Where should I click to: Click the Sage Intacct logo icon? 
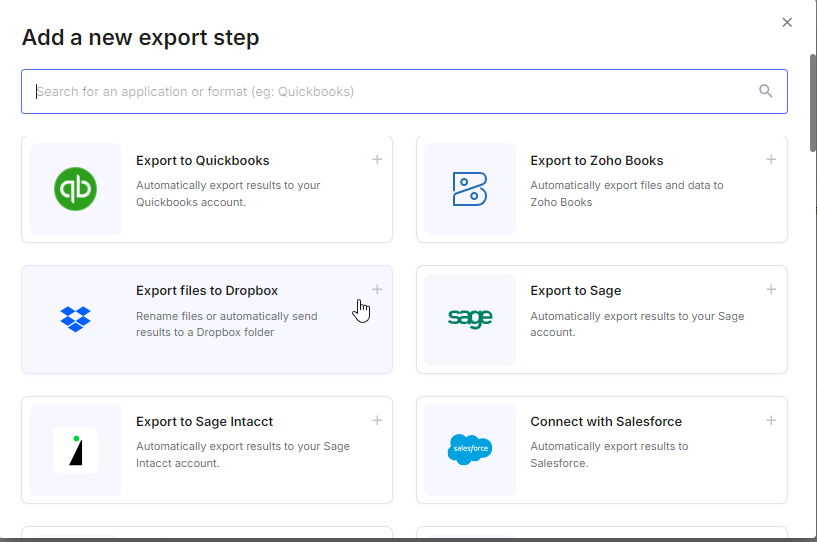[x=76, y=450]
